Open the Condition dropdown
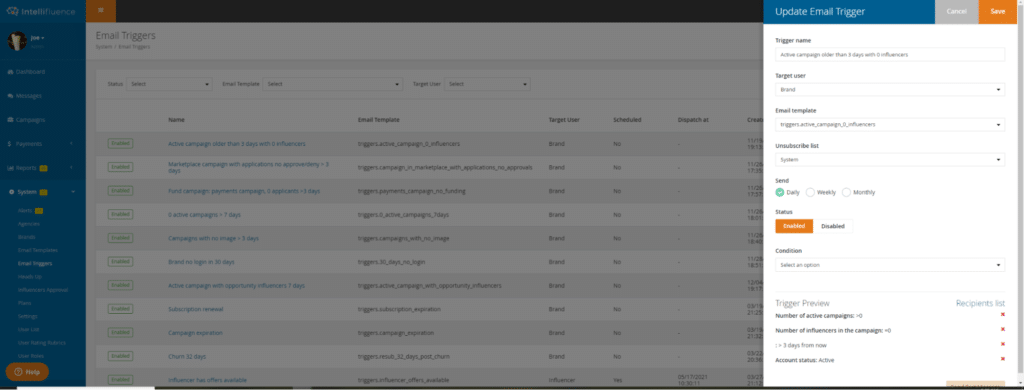The image size is (1024, 390). [x=889, y=265]
